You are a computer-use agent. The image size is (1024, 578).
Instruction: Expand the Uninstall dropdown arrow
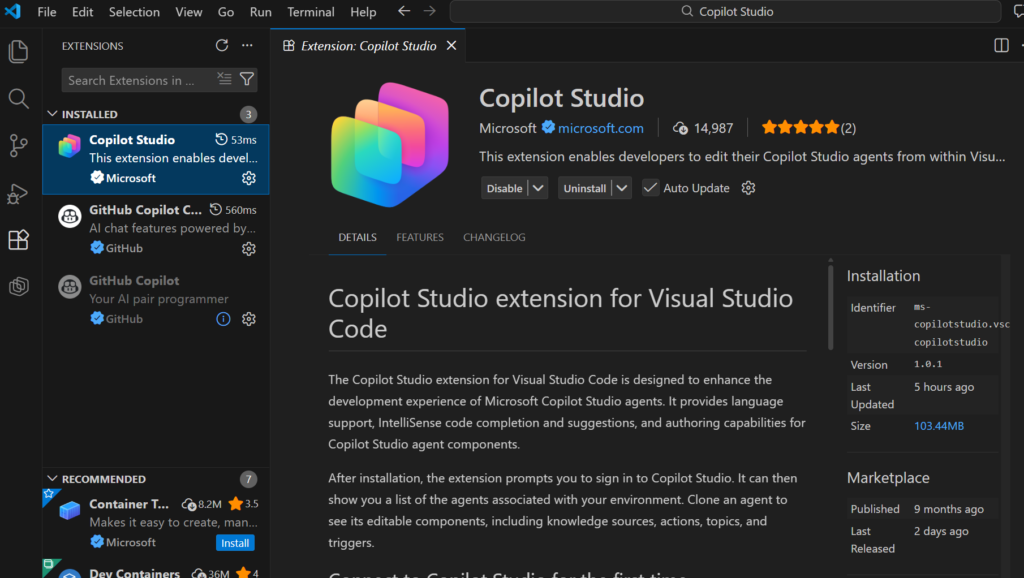tap(621, 188)
